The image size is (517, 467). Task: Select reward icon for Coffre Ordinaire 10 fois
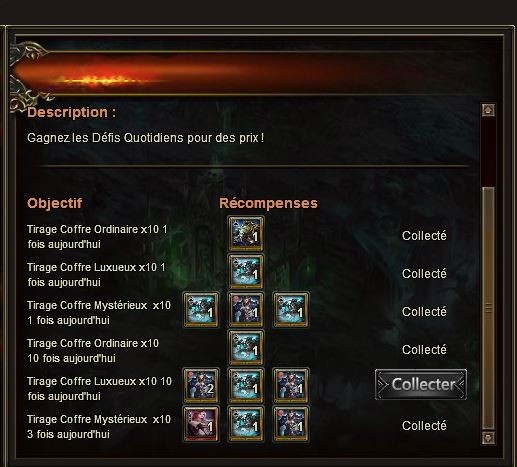click(246, 347)
